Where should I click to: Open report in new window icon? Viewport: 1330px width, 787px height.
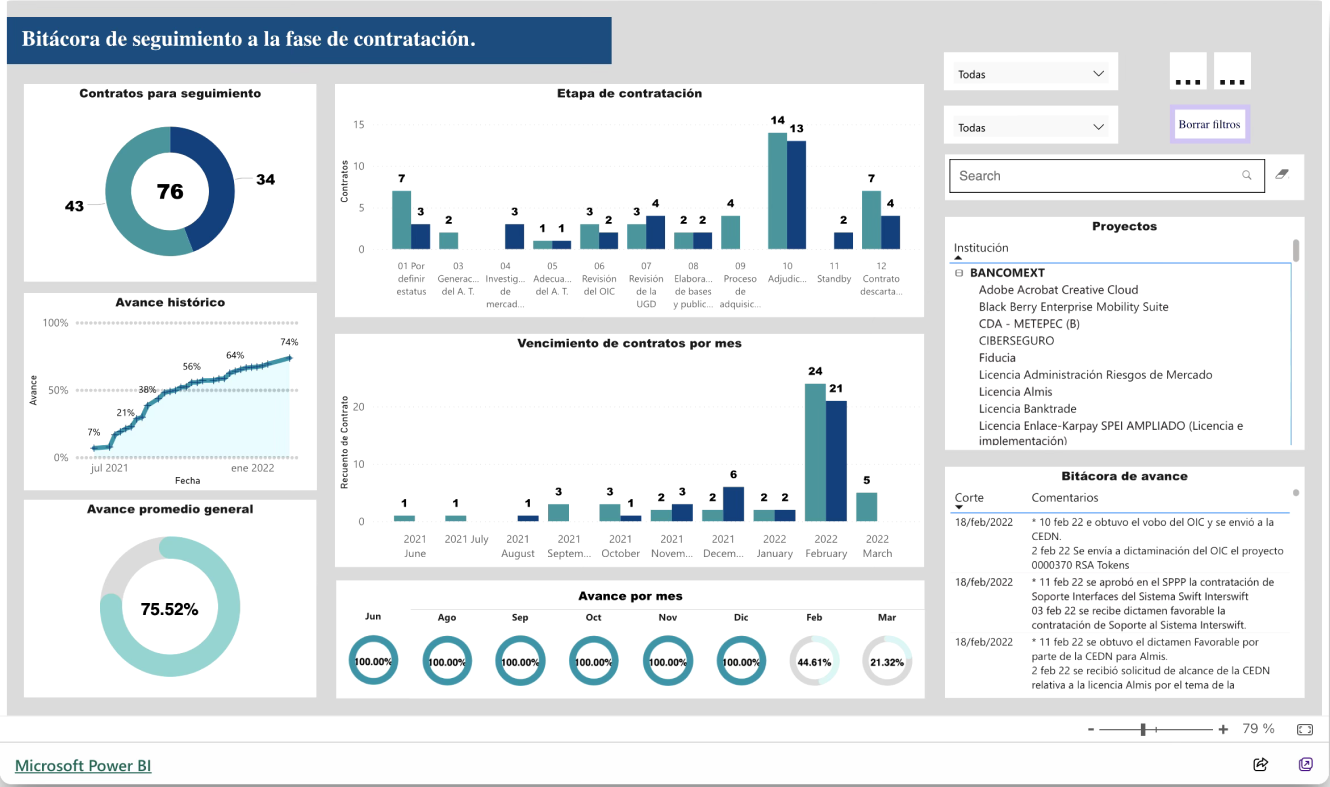pos(1305,765)
